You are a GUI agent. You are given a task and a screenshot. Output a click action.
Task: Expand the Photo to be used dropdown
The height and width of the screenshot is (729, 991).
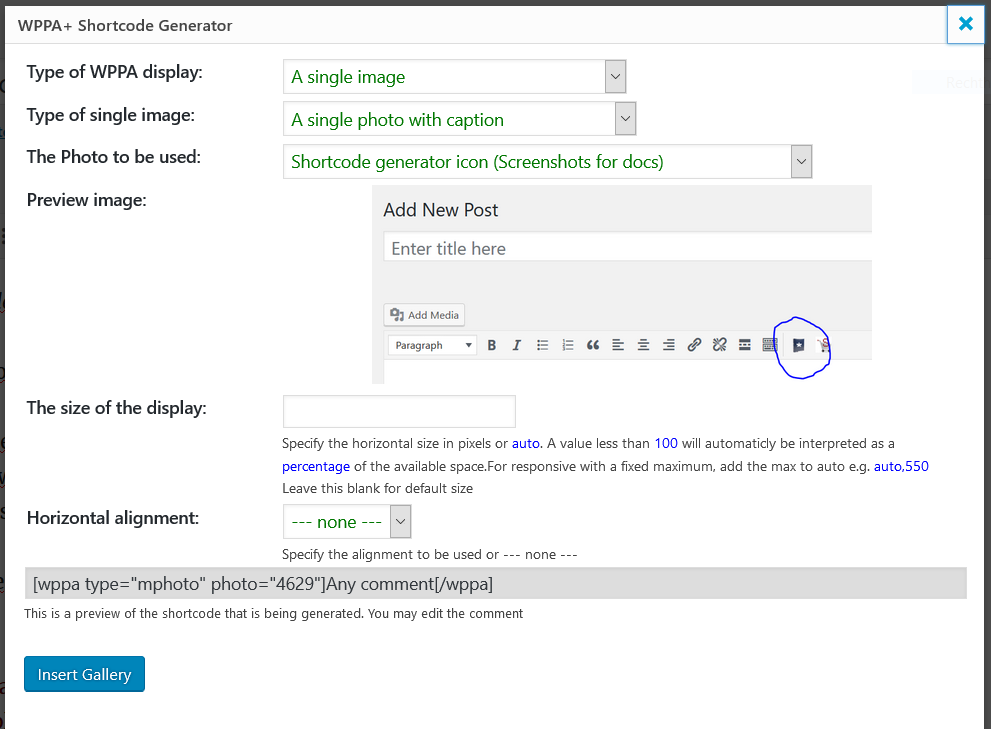click(x=547, y=161)
